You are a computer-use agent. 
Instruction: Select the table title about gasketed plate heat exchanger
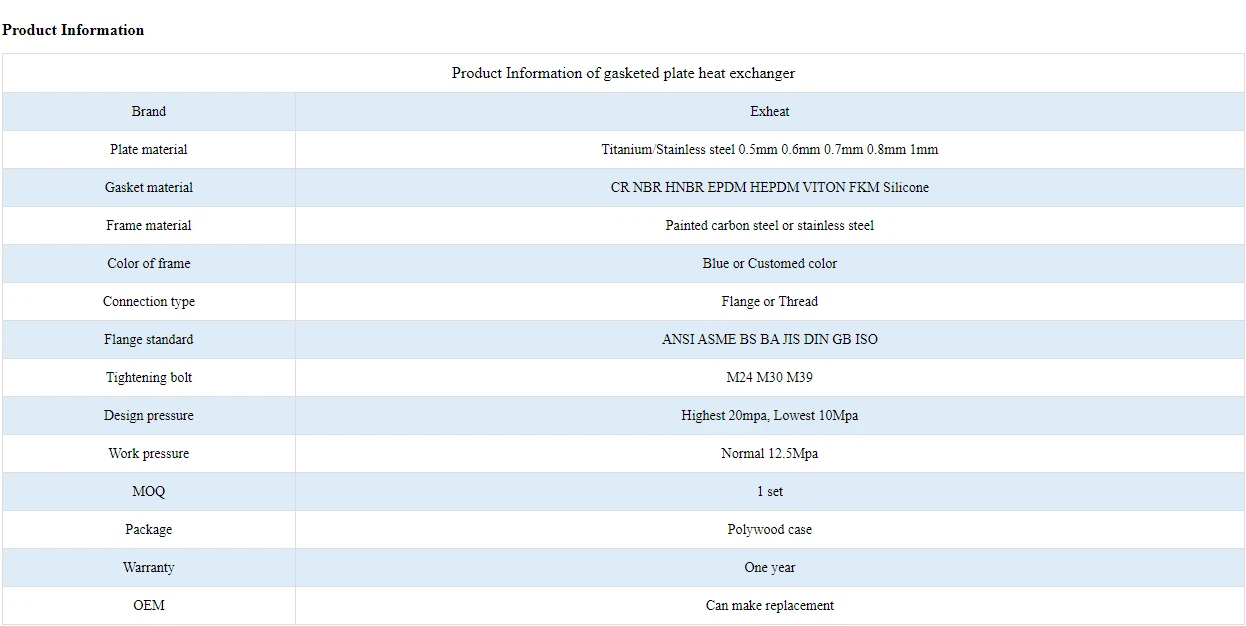(x=623, y=73)
